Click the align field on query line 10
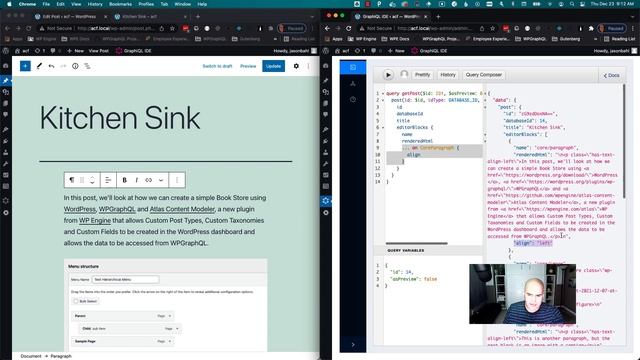Image resolution: width=640 pixels, height=360 pixels. coord(413,155)
